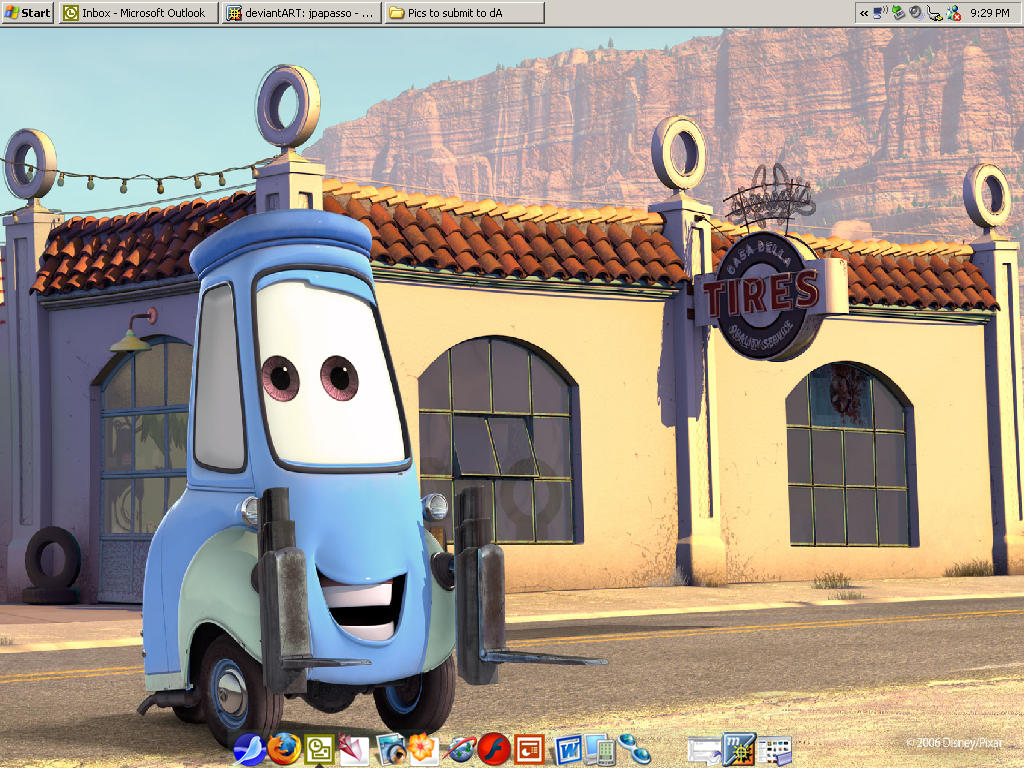This screenshot has height=768, width=1024.
Task: Open Windows Messenger tray icon
Action: tap(953, 12)
